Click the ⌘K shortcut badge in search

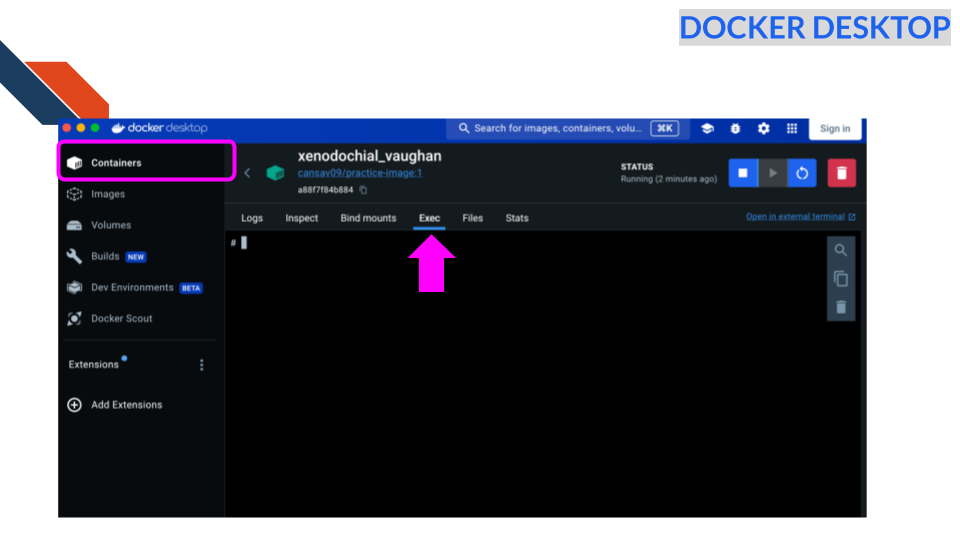click(x=665, y=129)
